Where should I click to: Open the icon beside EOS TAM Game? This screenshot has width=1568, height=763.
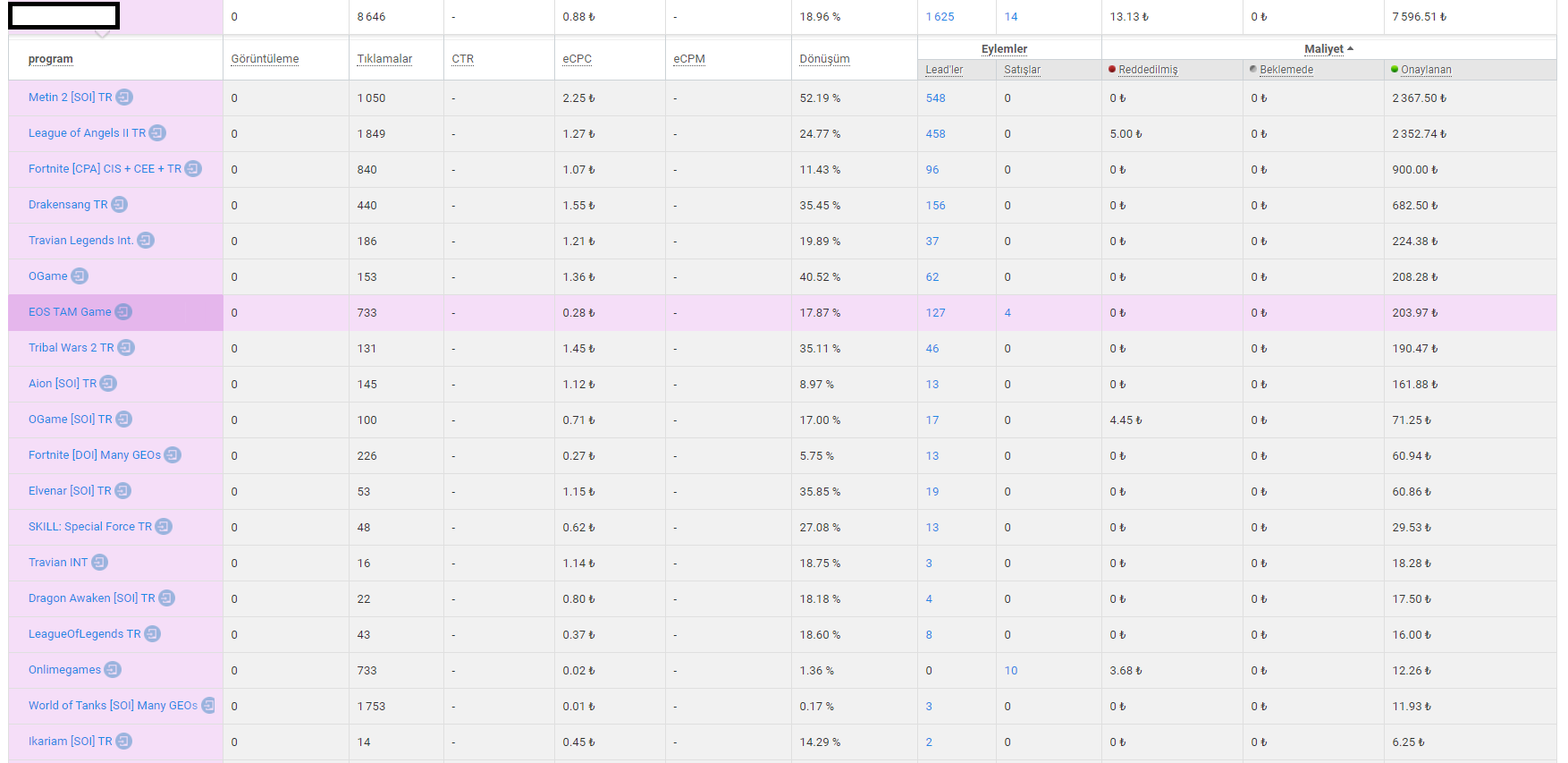point(123,312)
